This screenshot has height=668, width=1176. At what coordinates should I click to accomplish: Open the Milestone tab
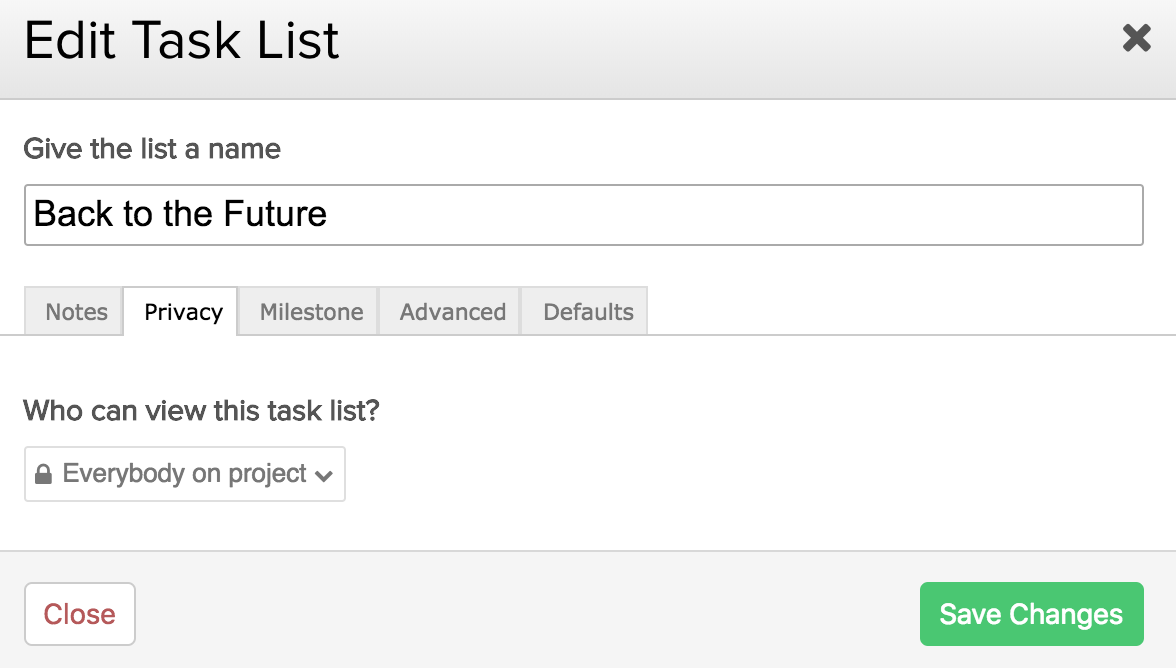point(311,312)
